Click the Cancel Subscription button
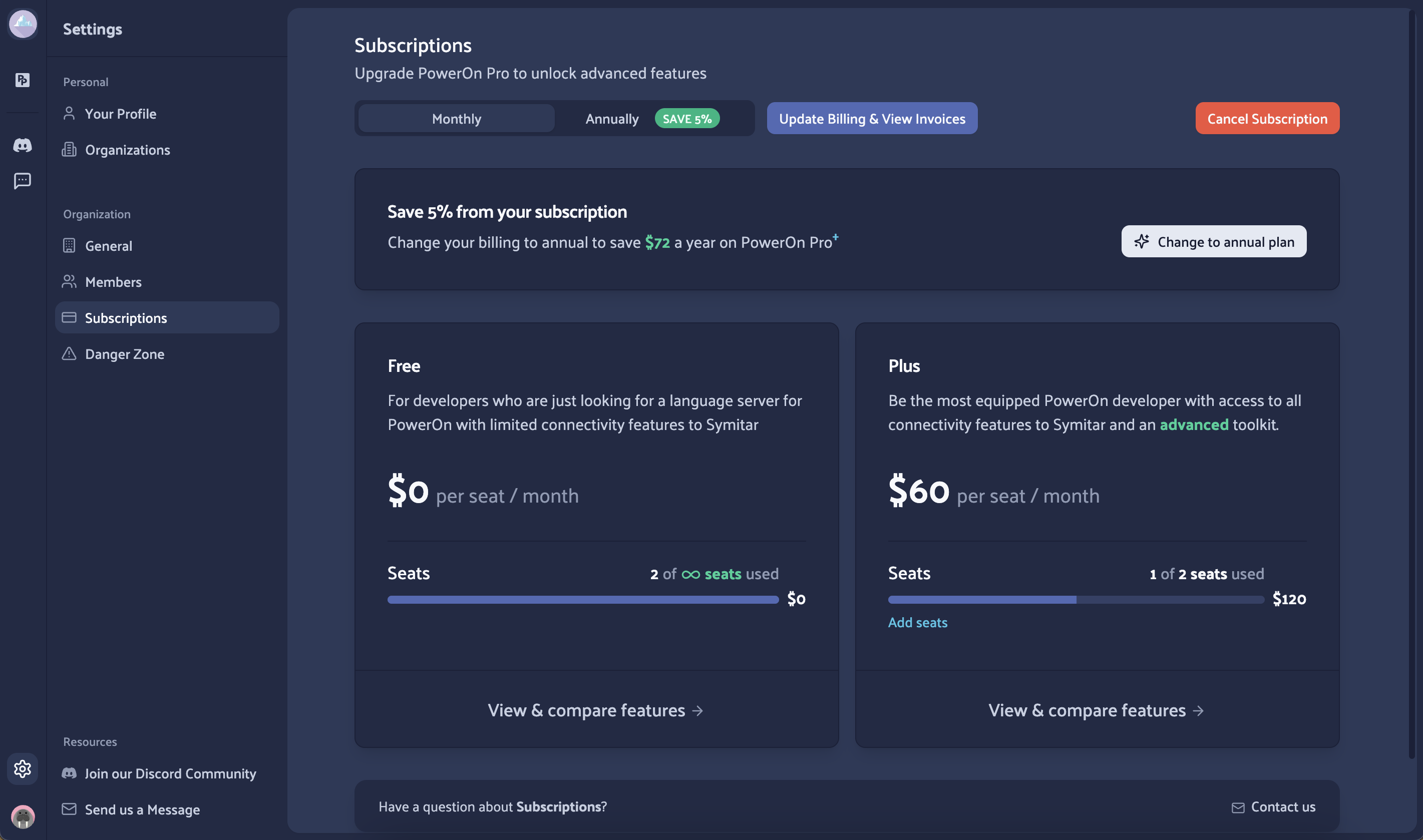 pos(1267,118)
